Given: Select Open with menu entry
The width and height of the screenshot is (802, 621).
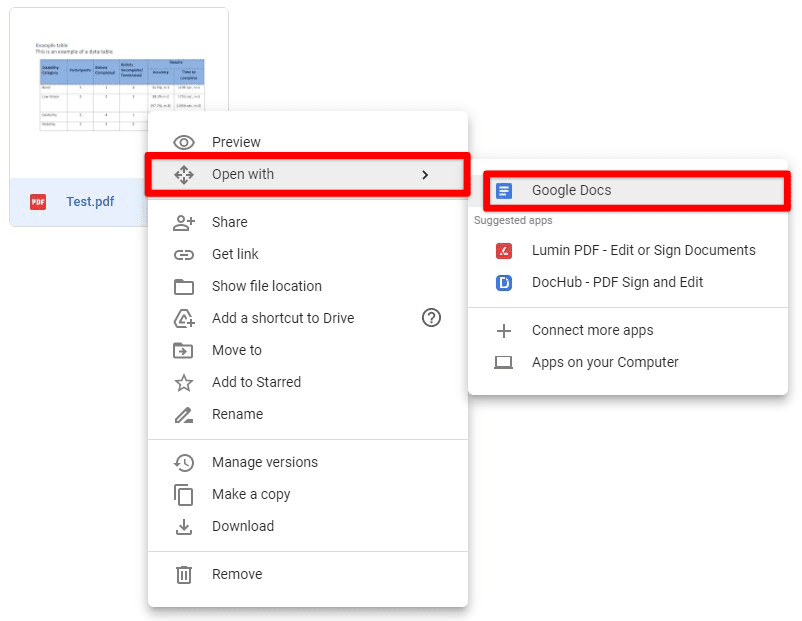Looking at the screenshot, I should pyautogui.click(x=308, y=174).
